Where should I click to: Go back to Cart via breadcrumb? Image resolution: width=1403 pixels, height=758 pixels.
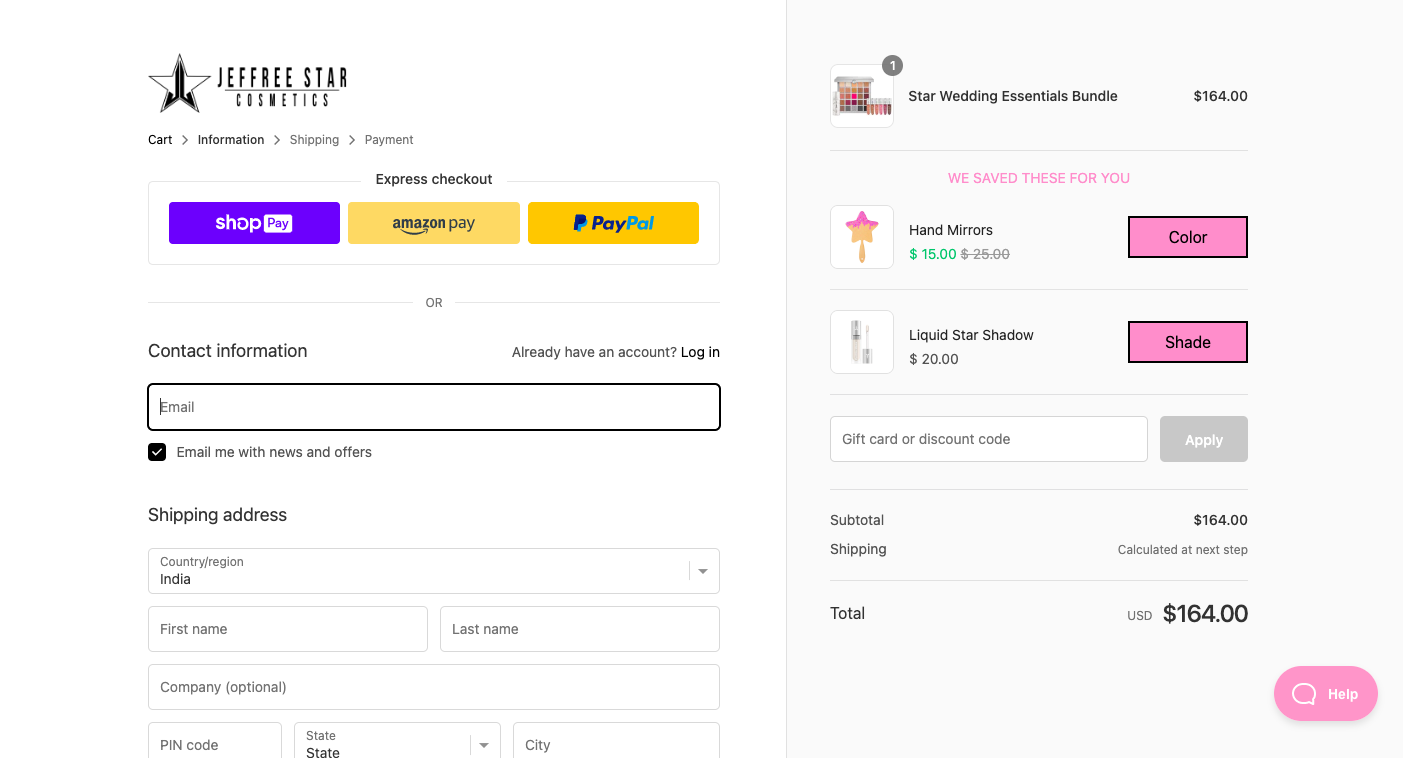(159, 139)
